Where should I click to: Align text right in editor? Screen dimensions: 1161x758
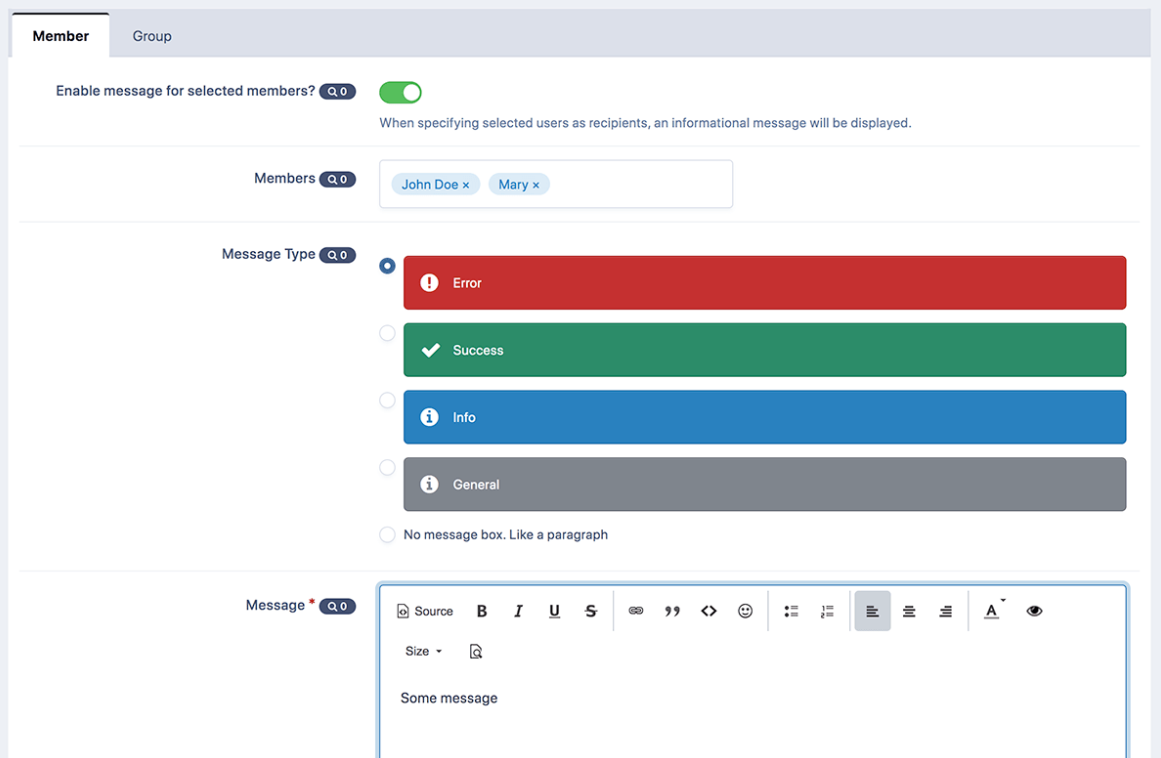(946, 611)
